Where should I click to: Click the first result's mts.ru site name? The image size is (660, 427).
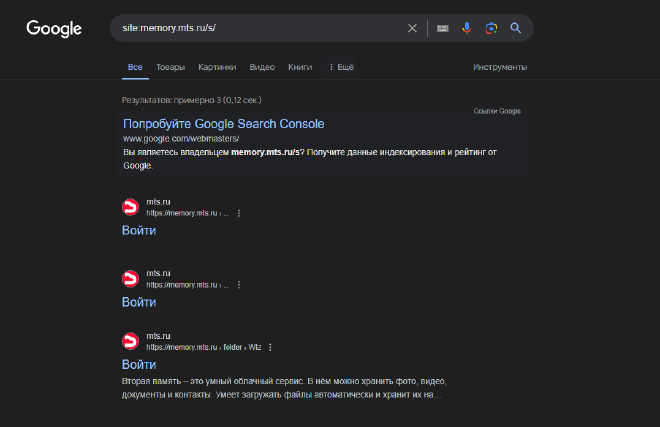[158, 202]
